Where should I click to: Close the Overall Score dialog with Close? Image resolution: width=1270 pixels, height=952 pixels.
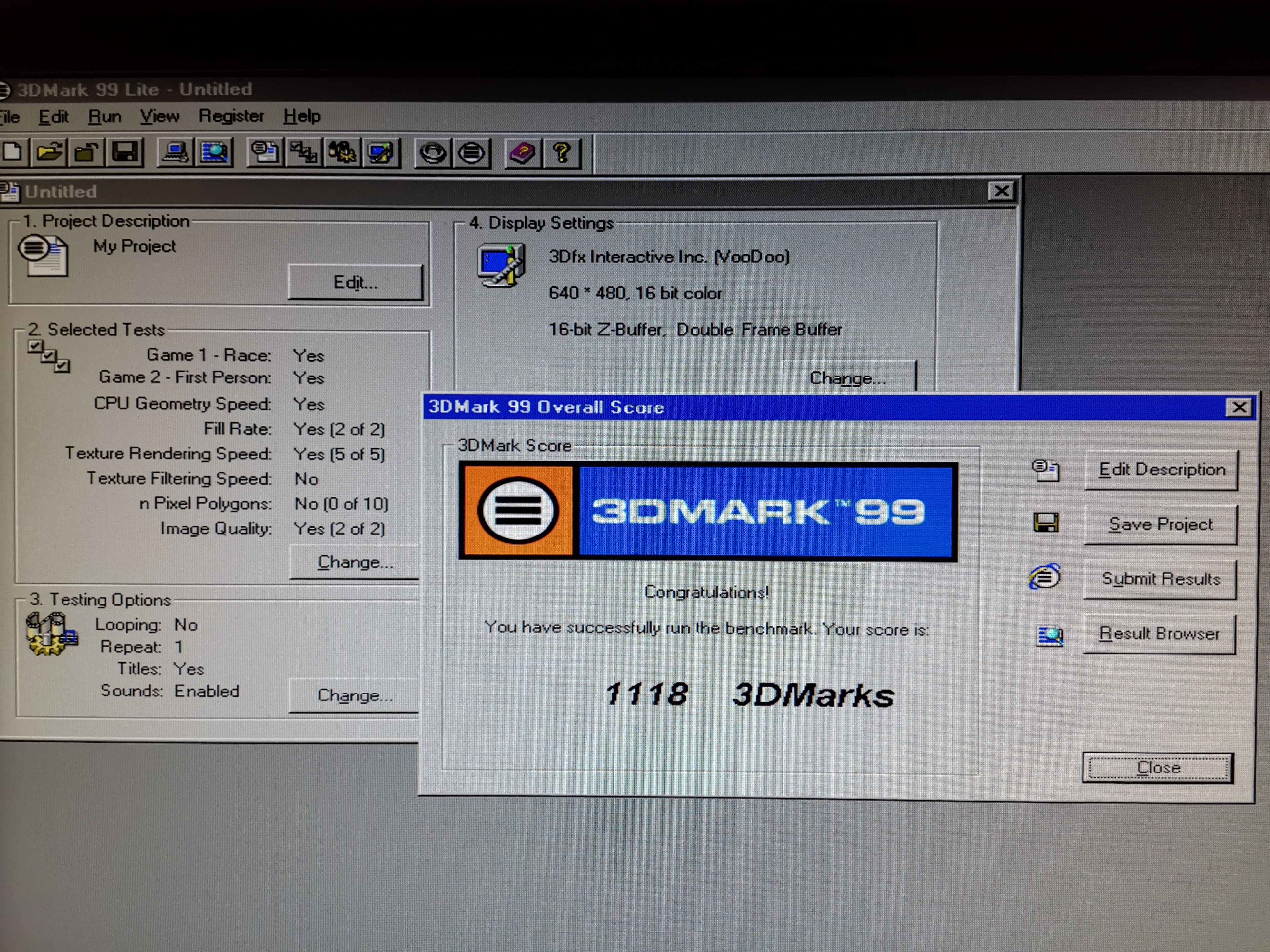1158,767
